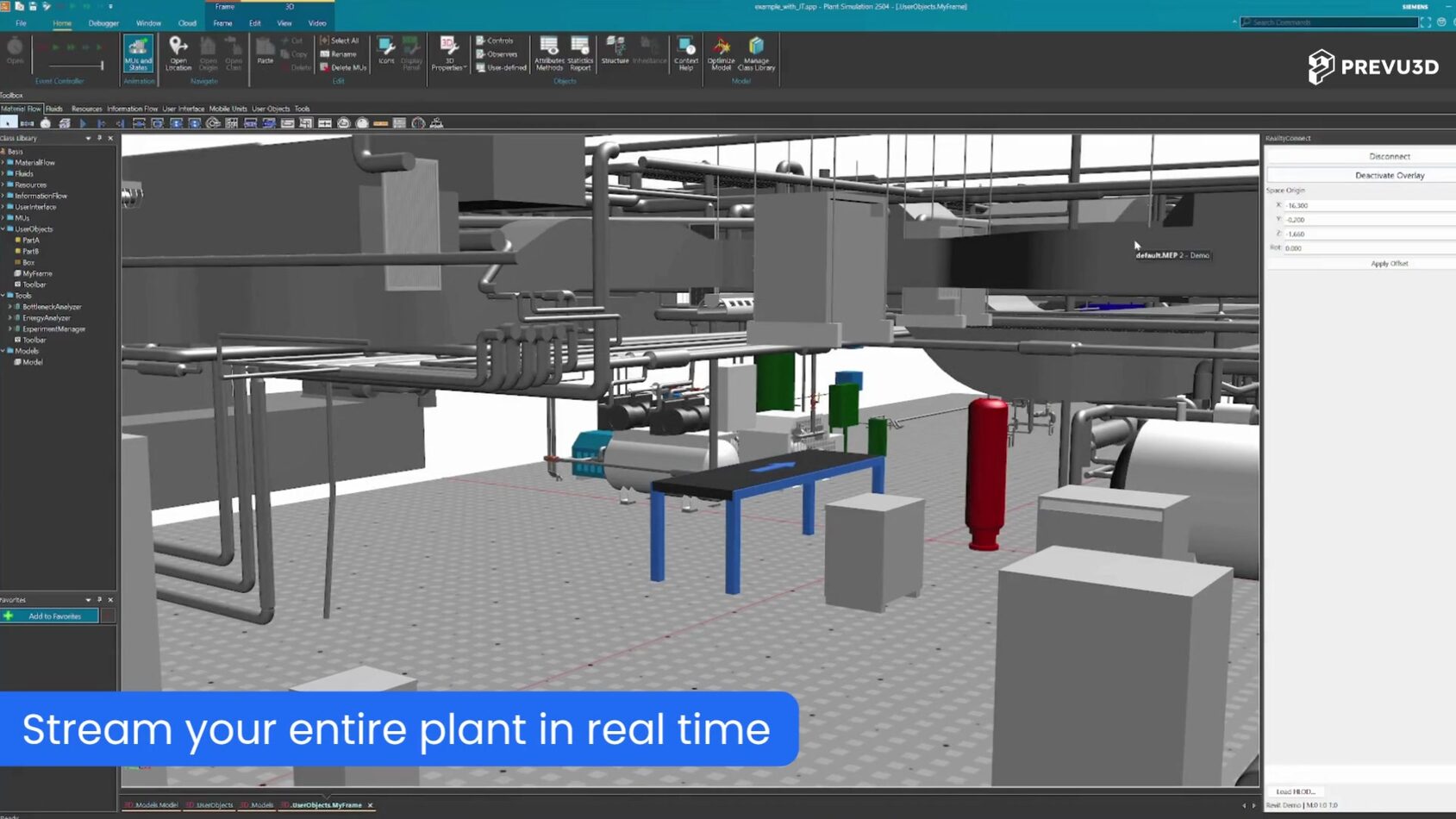This screenshot has height=819, width=1456.
Task: Toggle User-defined objects display
Action: tap(501, 68)
